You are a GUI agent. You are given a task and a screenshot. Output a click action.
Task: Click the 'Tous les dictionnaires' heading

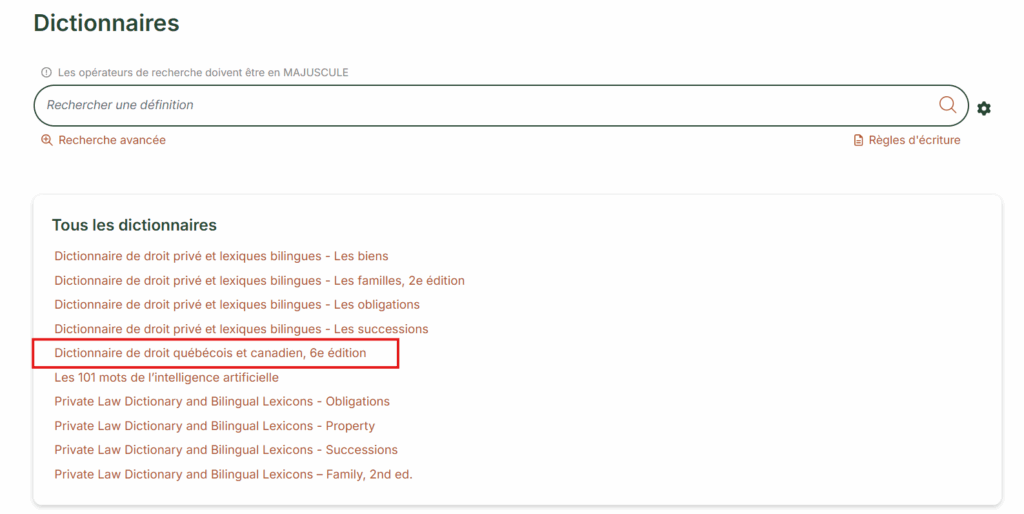point(134,225)
